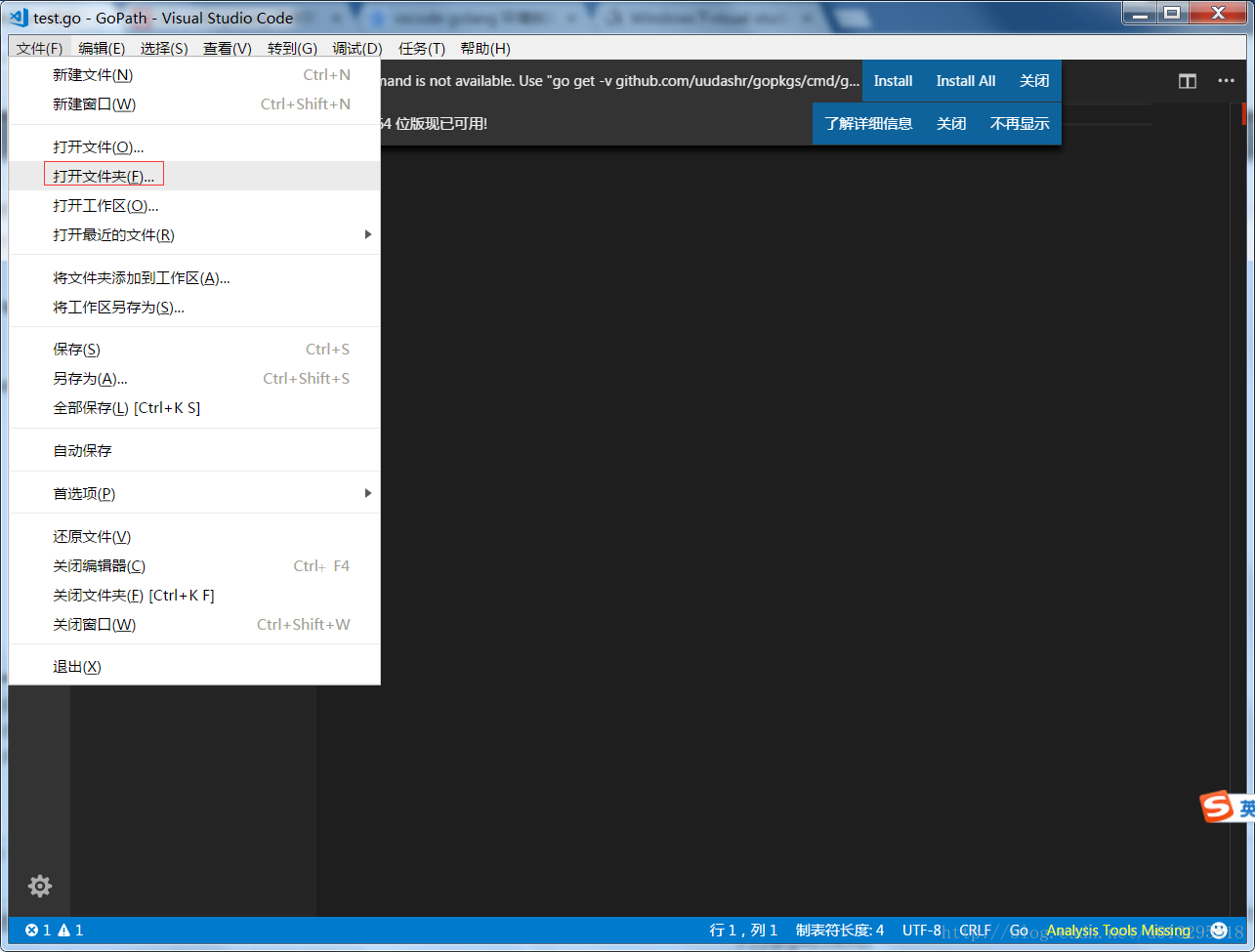Open the 选择(S) menu
Screen dimensions: 1255x952
tap(164, 49)
